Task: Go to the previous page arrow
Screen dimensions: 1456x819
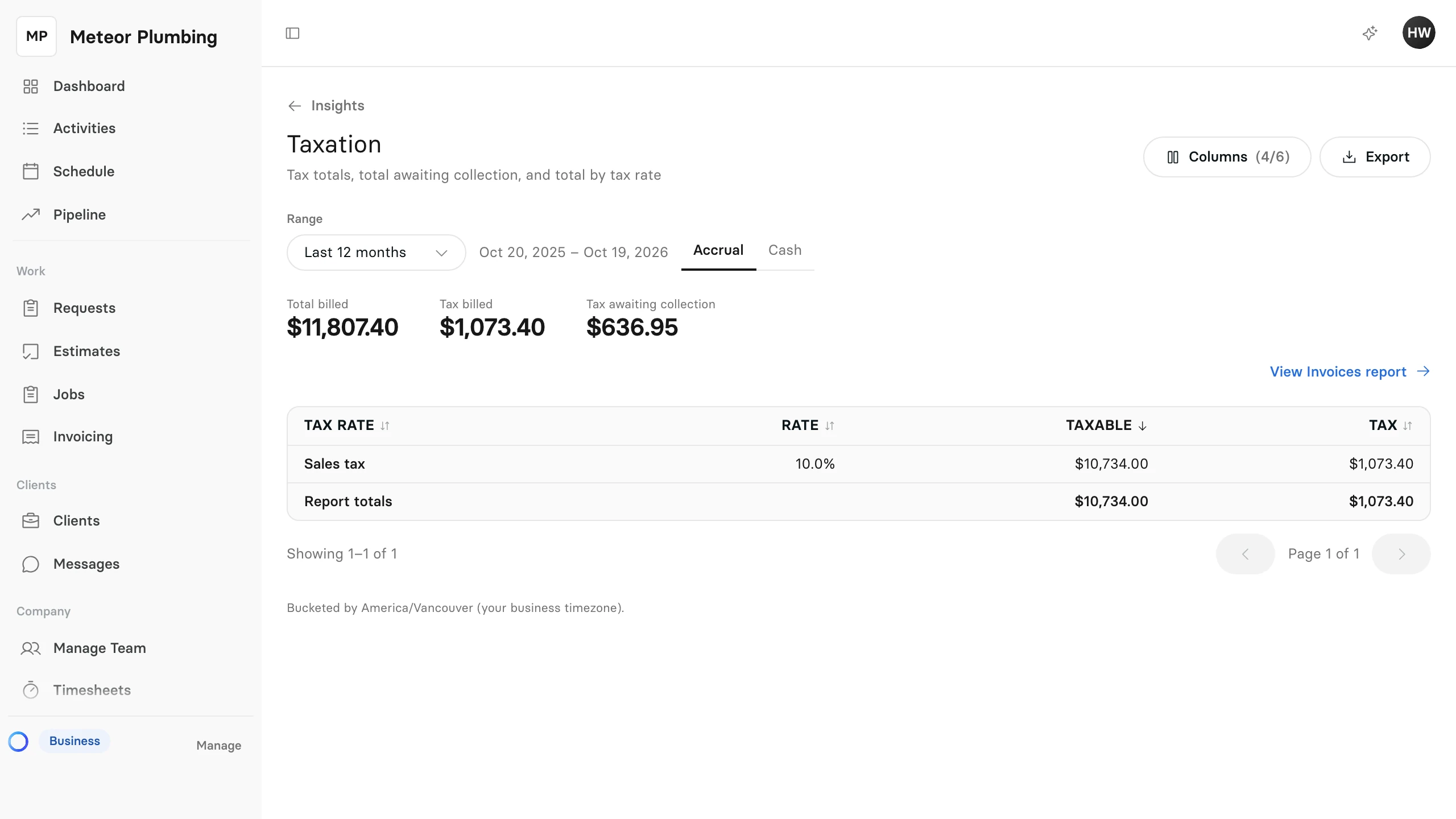Action: point(1245,554)
